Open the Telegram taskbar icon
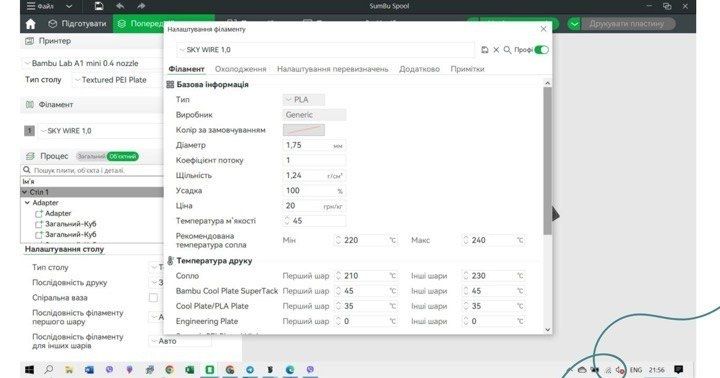Viewport: 720px width, 378px height. 250,370
